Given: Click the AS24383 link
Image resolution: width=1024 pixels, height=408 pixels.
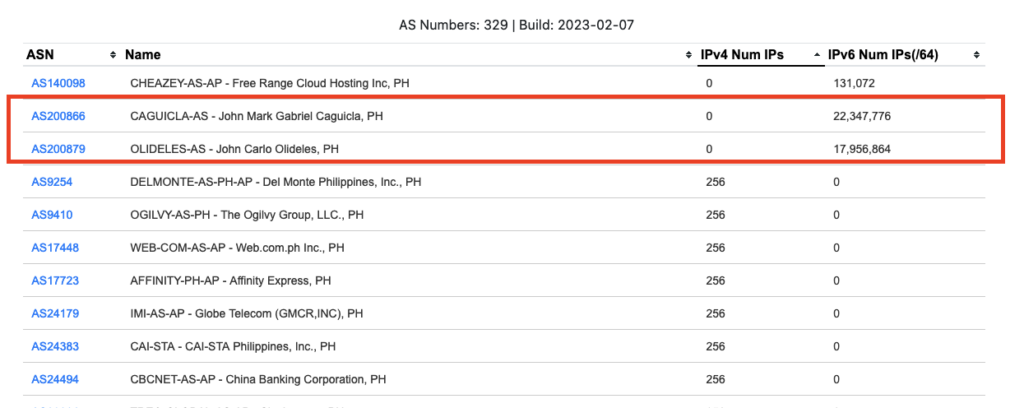Looking at the screenshot, I should [x=55, y=347].
